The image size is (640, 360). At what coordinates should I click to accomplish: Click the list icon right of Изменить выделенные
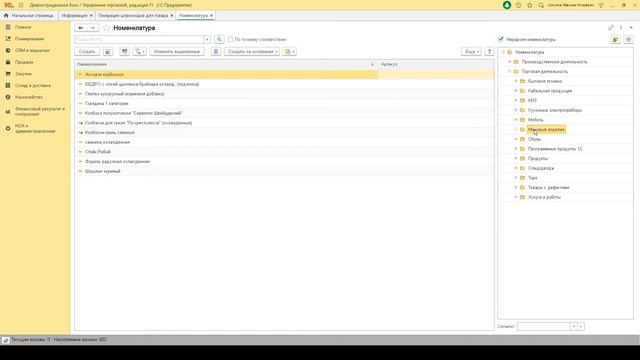pyautogui.click(x=216, y=51)
